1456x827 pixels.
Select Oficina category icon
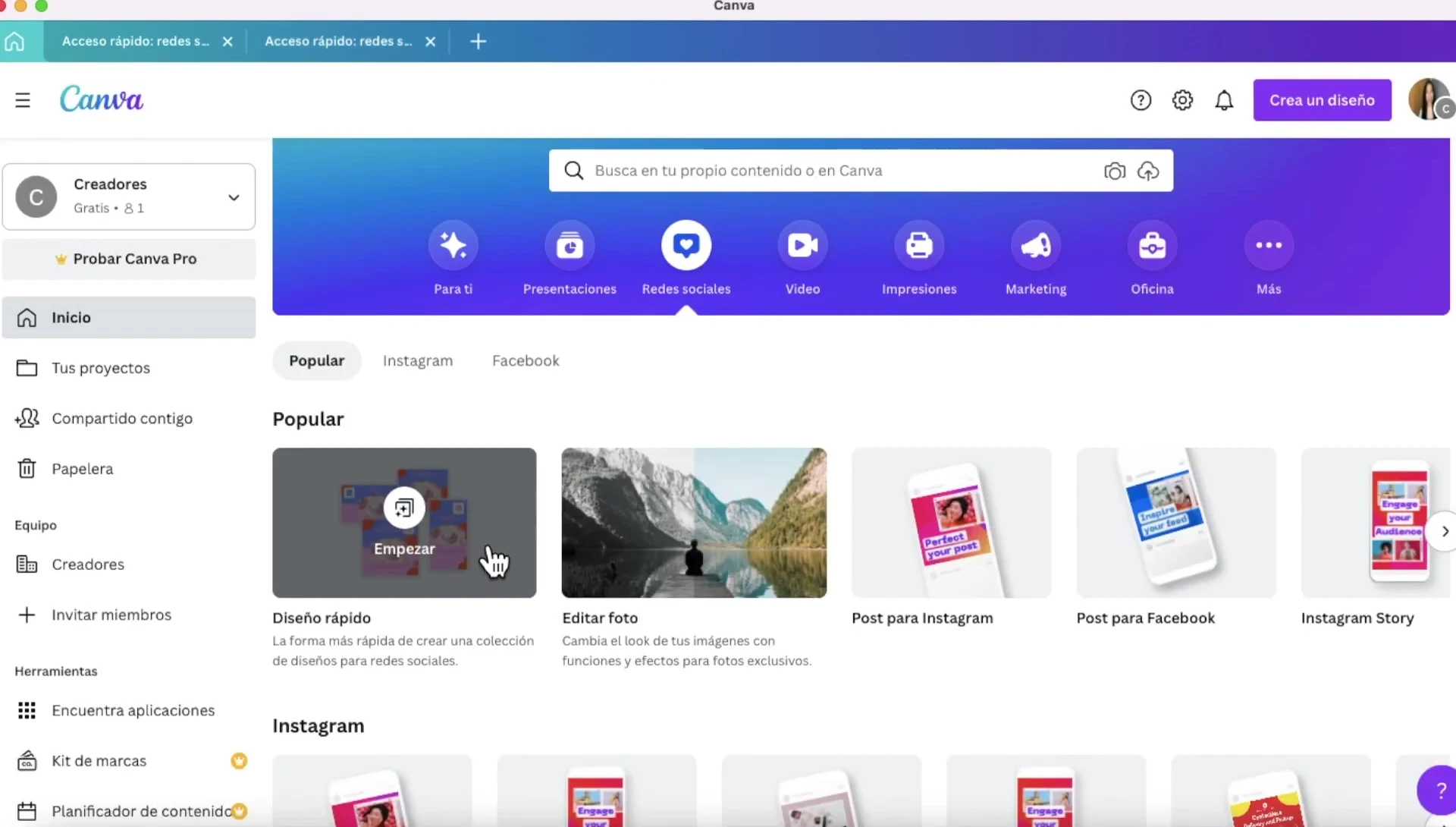pyautogui.click(x=1152, y=245)
